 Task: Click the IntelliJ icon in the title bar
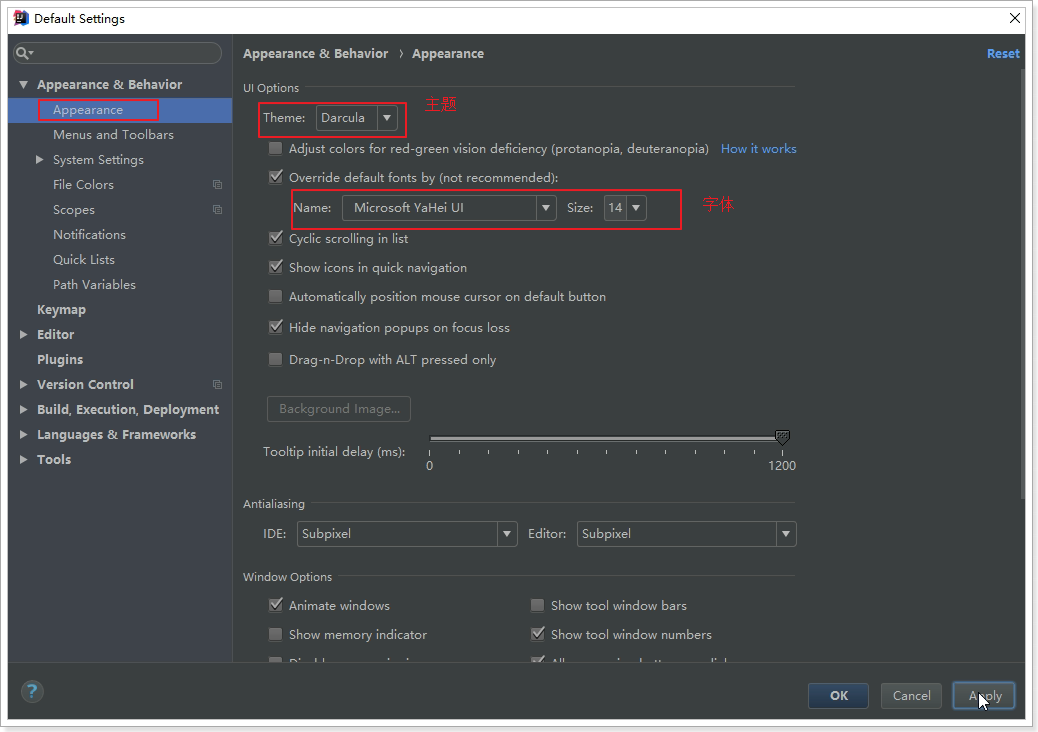click(20, 18)
